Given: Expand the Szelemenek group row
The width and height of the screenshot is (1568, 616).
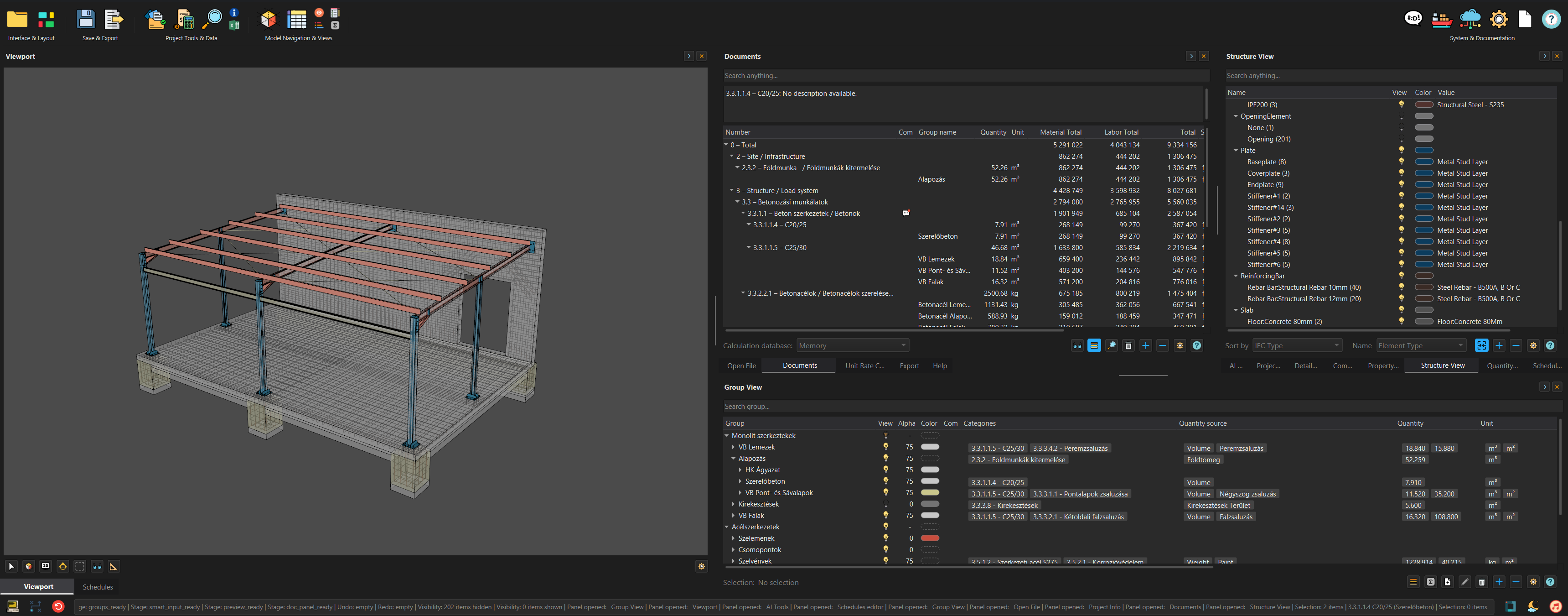Looking at the screenshot, I should click(x=734, y=538).
